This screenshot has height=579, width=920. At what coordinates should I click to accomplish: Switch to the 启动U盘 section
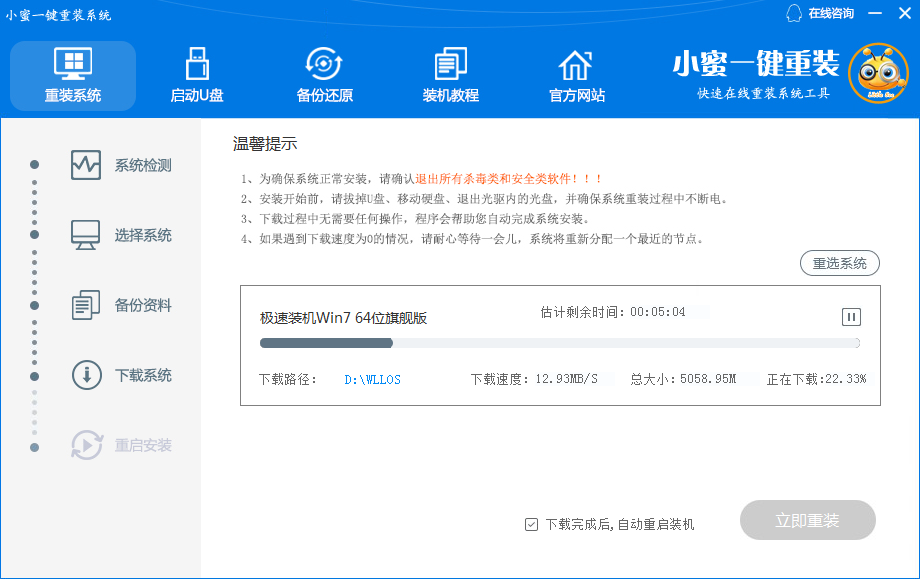pyautogui.click(x=197, y=65)
